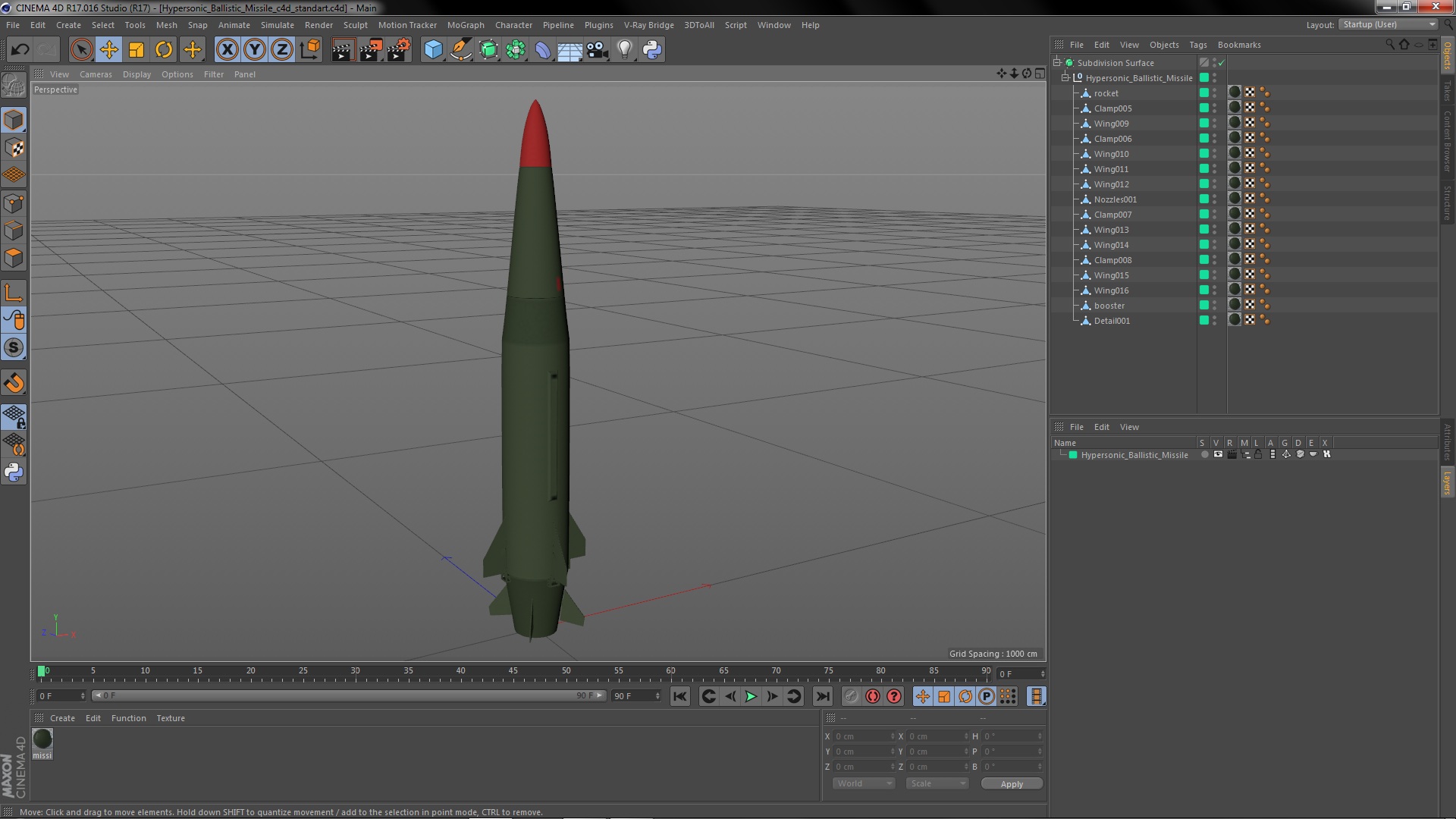Toggle Subdivision Surface enable checkmark
1456x819 pixels.
coord(1222,63)
